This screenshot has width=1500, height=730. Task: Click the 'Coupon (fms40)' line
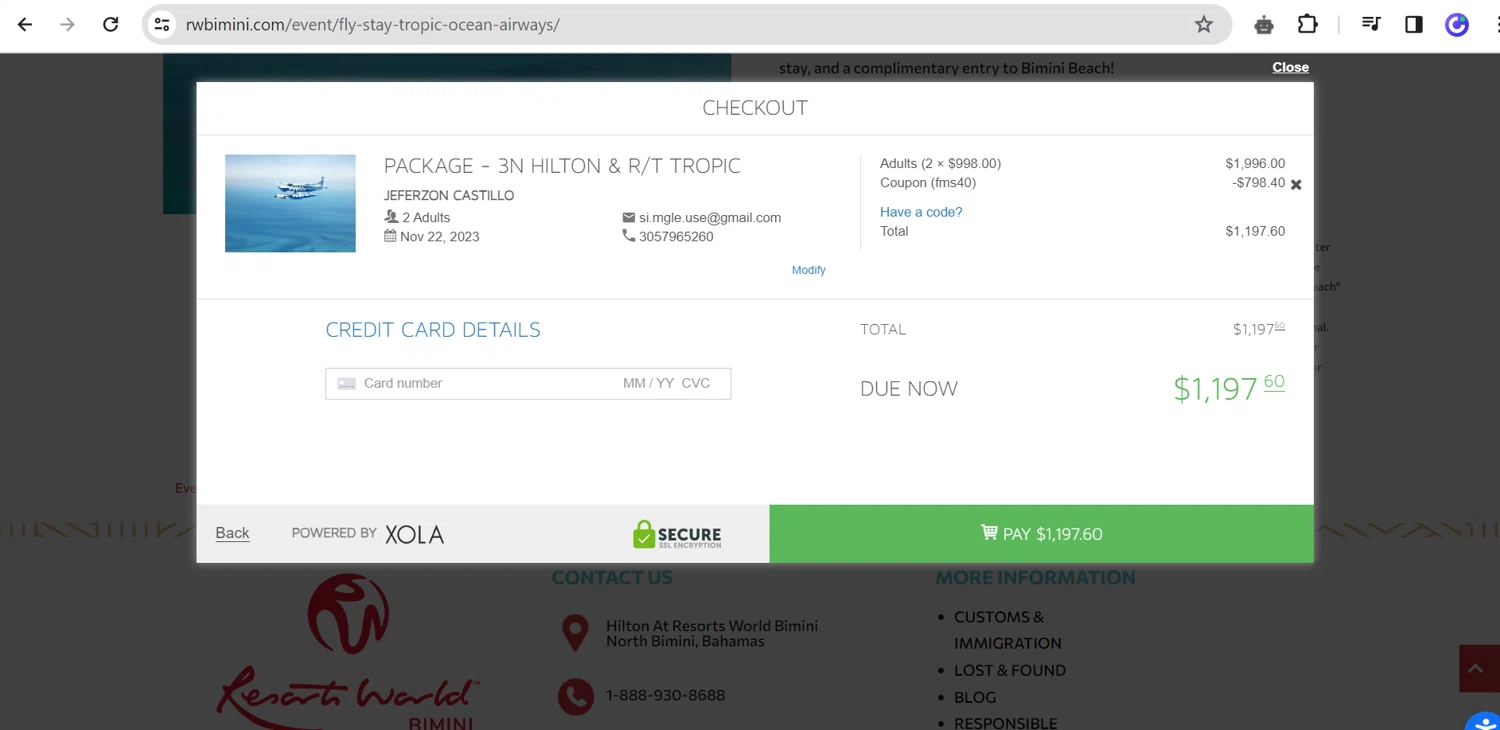click(x=928, y=183)
